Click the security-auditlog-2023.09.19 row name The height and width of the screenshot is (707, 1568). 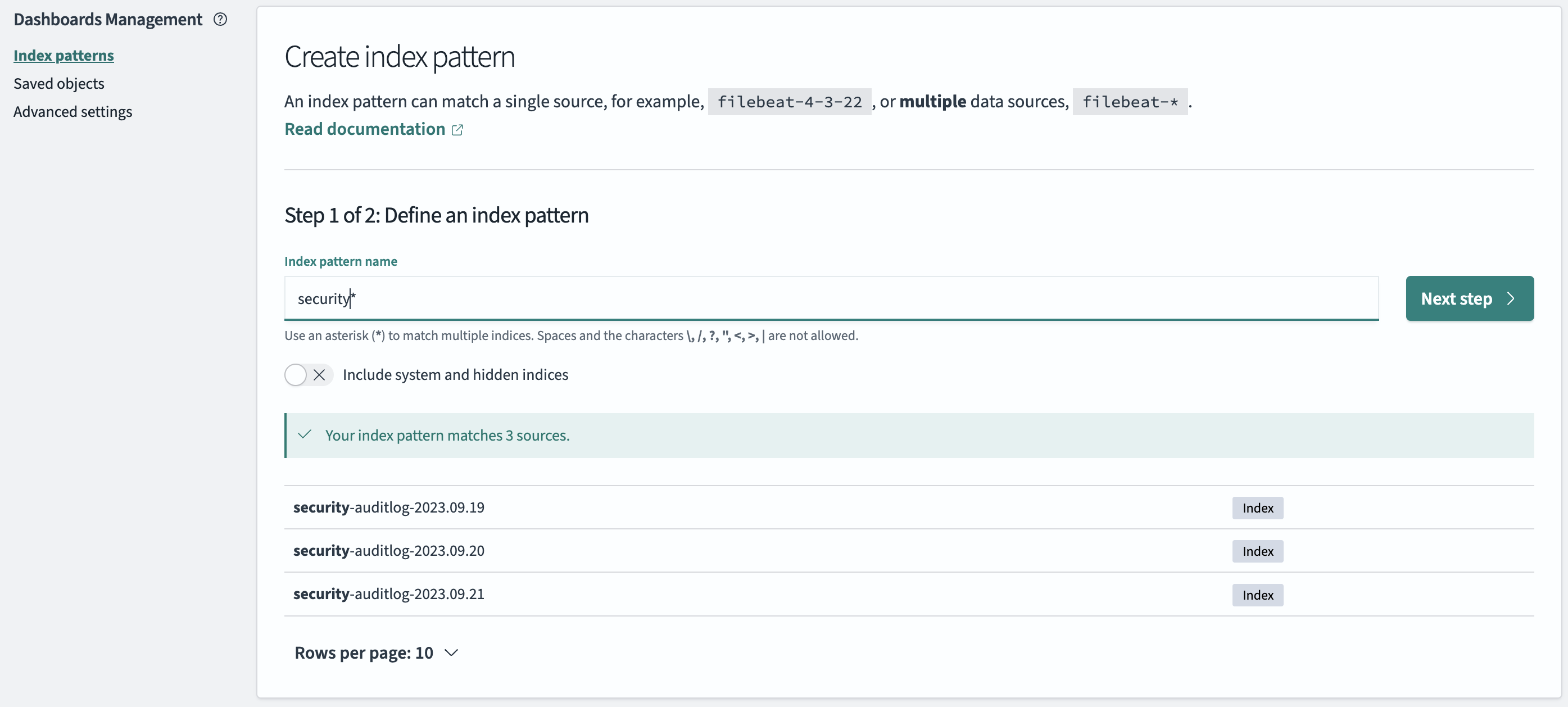pos(389,507)
